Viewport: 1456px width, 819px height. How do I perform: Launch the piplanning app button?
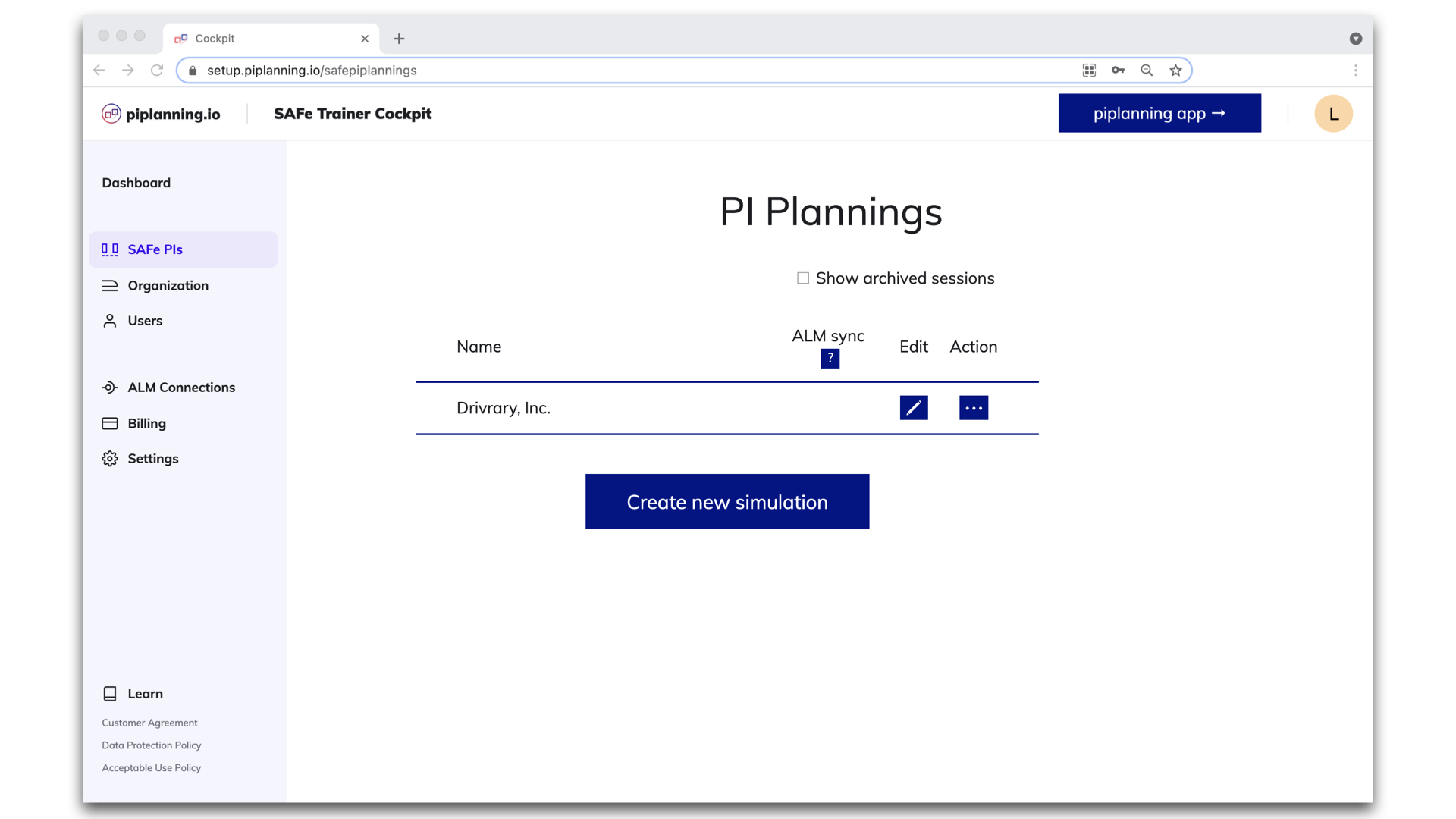(1159, 114)
